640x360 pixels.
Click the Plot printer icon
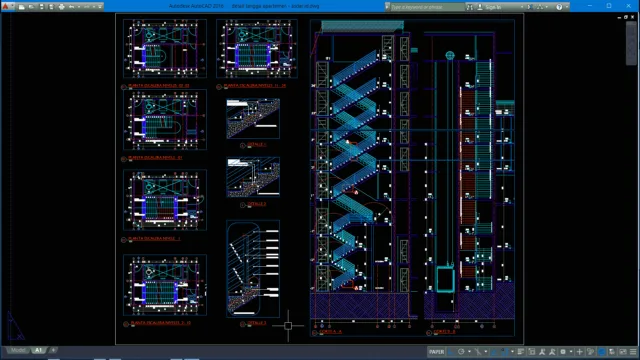(62, 7)
